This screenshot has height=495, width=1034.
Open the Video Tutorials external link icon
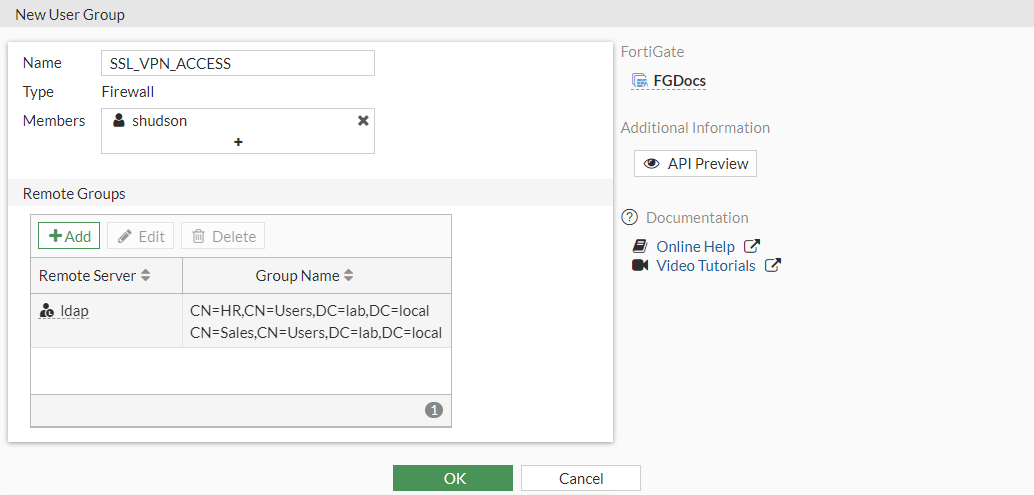point(772,266)
